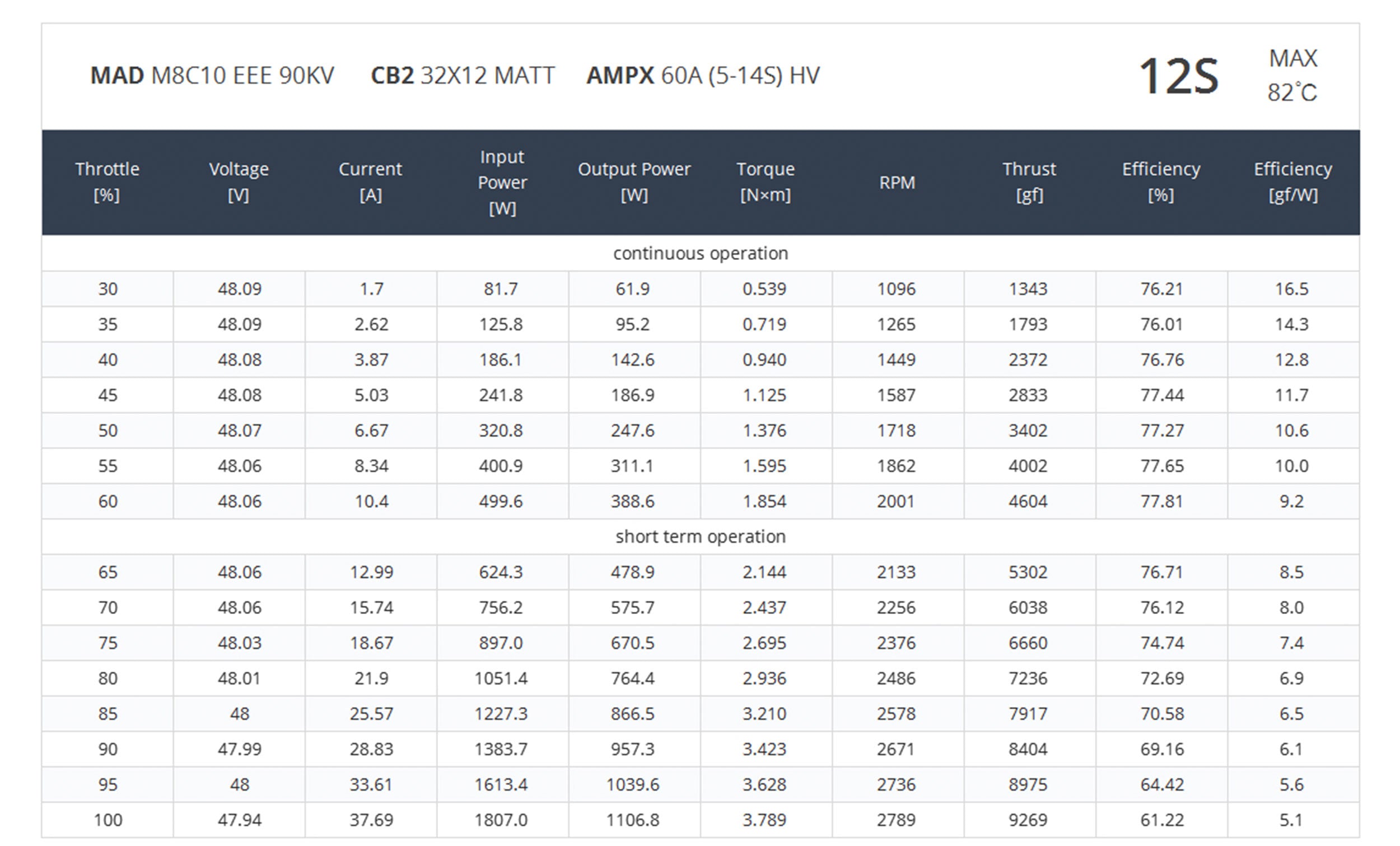This screenshot has width=1400, height=846.
Task: Click the Efficiency [gf/W] column header
Action: [x=1292, y=182]
